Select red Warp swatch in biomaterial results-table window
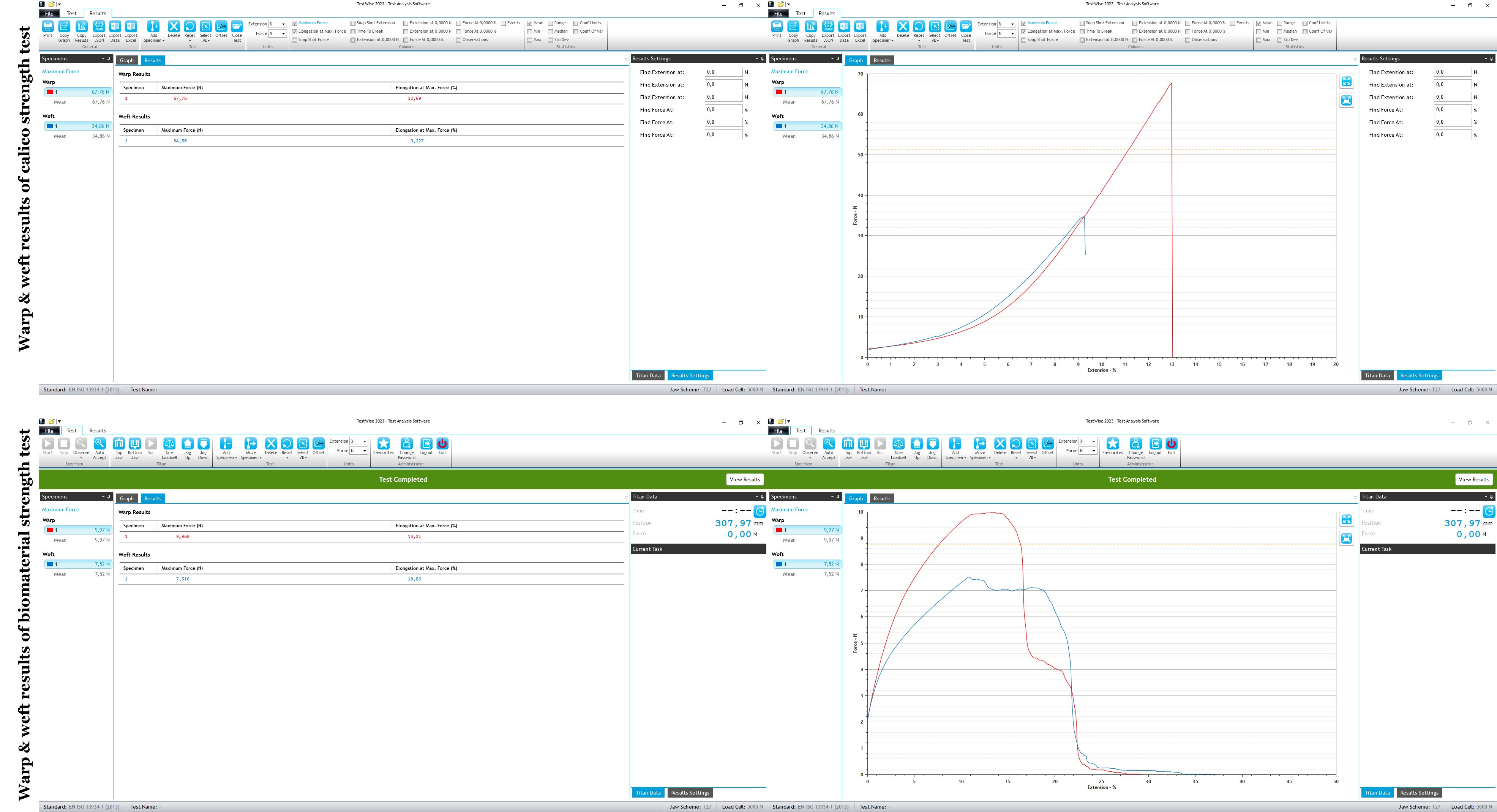 click(x=50, y=530)
